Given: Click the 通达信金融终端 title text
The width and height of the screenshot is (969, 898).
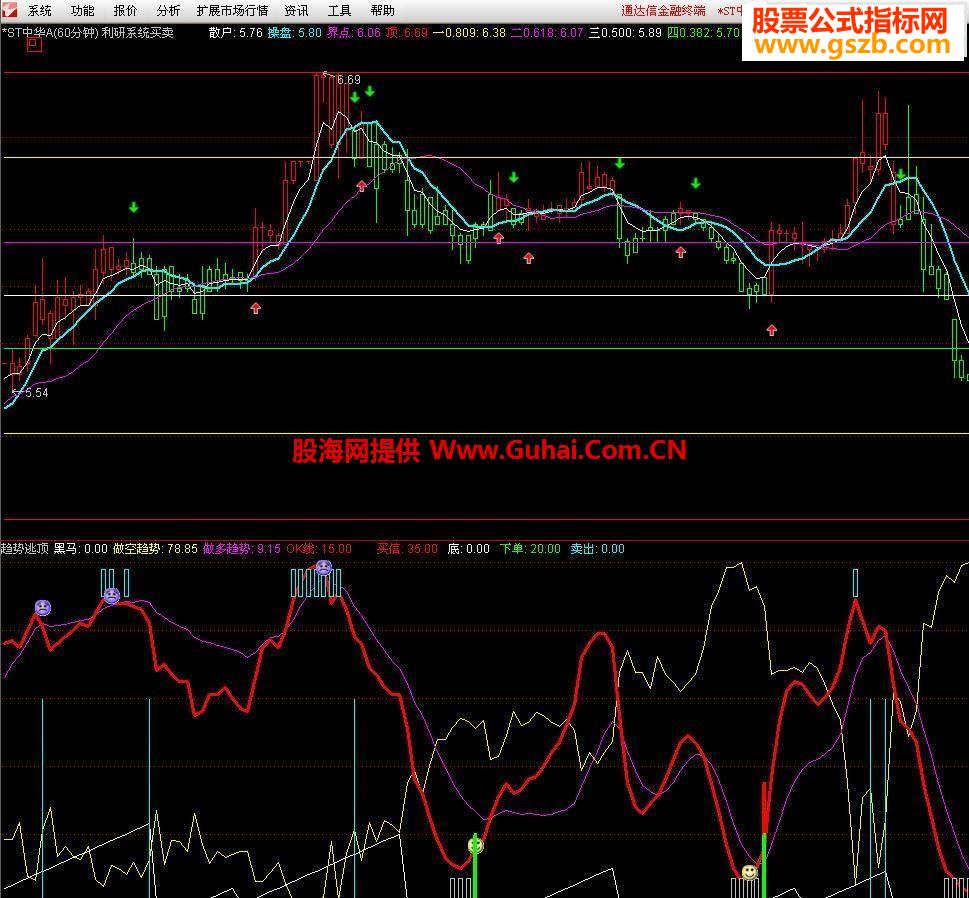Looking at the screenshot, I should pyautogui.click(x=663, y=11).
